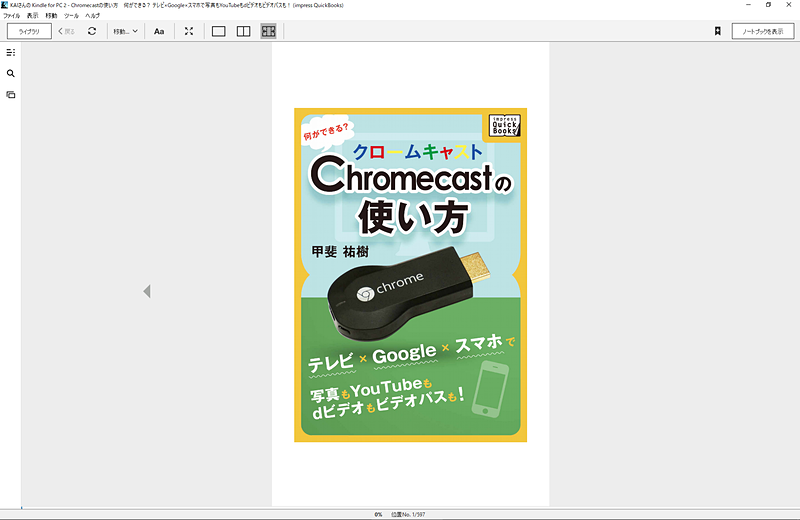
Task: Click the previous page arrow
Action: (147, 291)
